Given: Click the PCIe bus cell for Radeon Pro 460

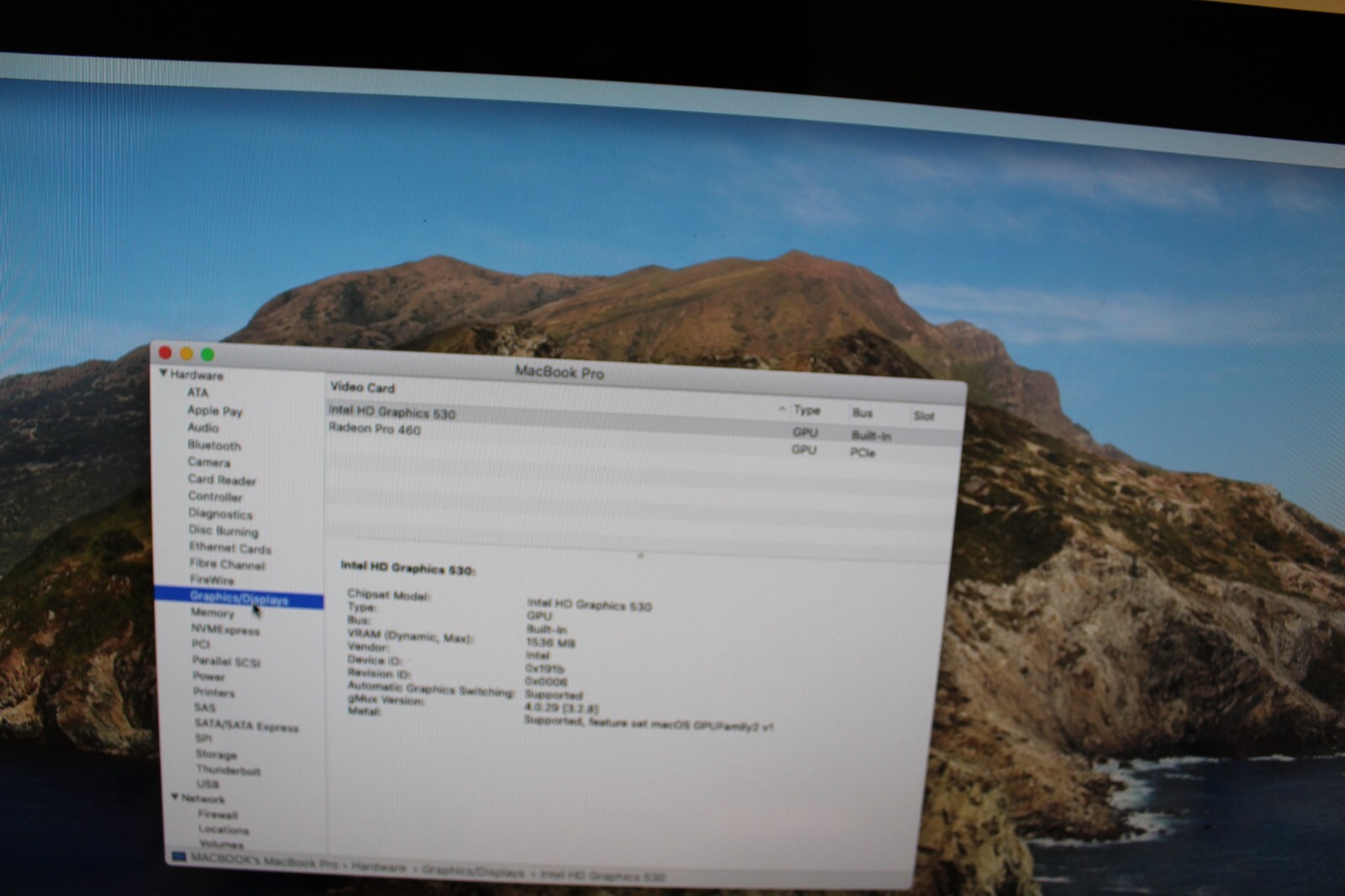Looking at the screenshot, I should pyautogui.click(x=862, y=452).
